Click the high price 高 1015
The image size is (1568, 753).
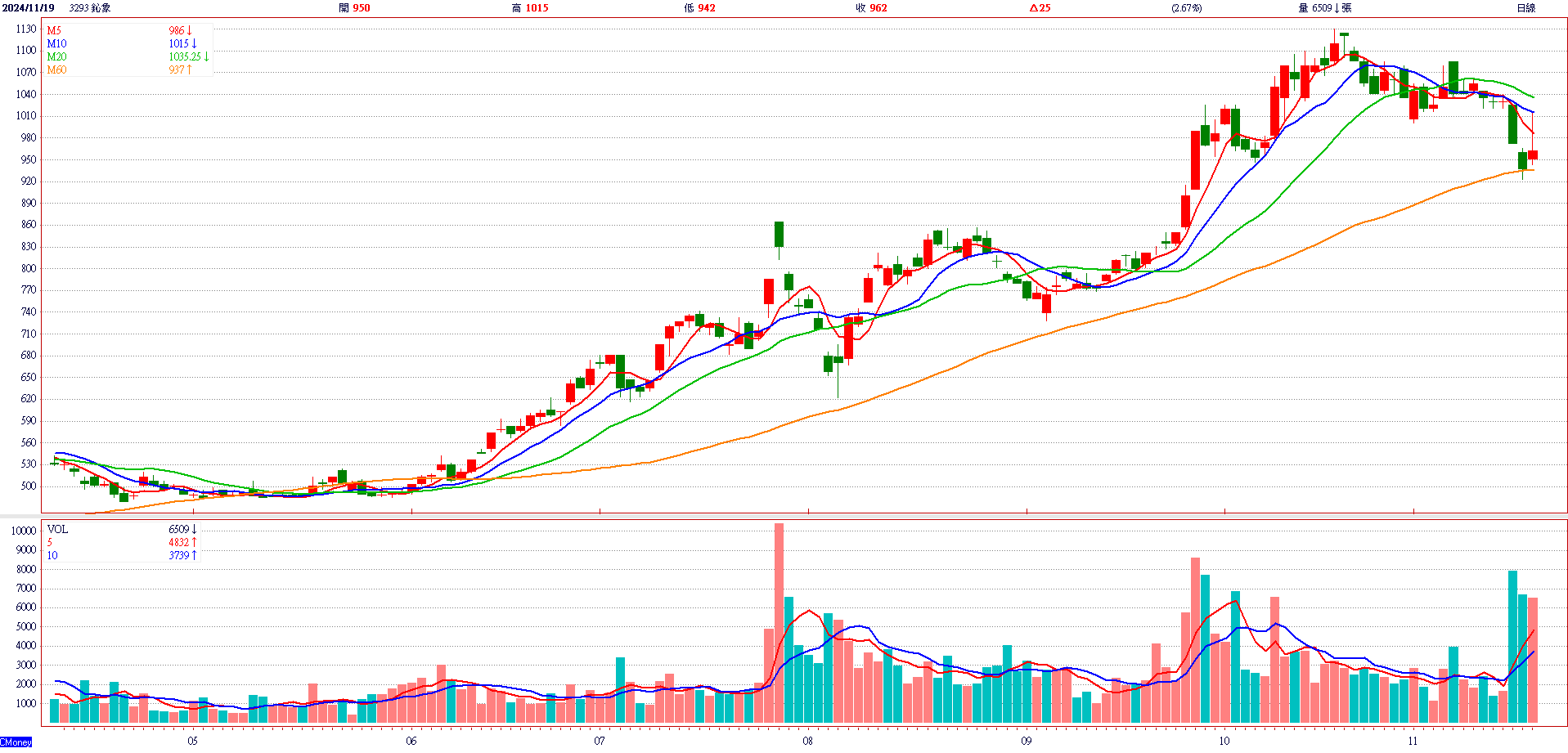[530, 7]
